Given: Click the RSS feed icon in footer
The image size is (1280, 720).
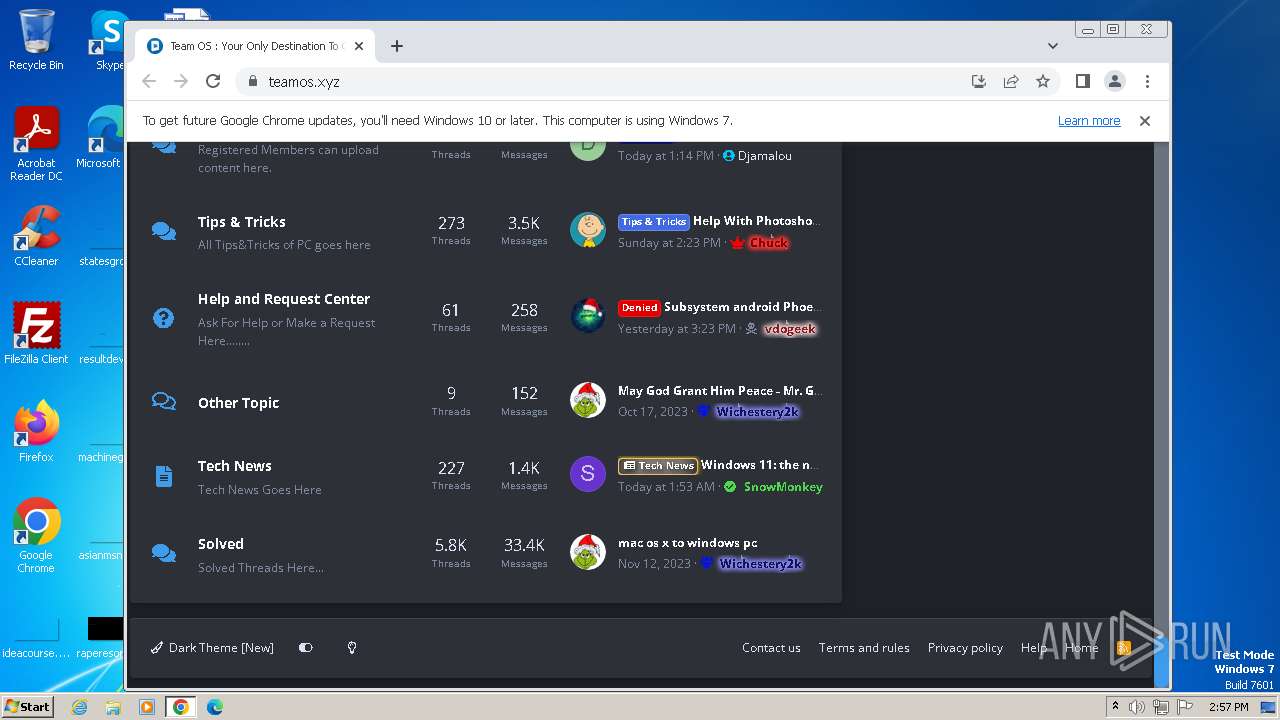Looking at the screenshot, I should [1124, 648].
